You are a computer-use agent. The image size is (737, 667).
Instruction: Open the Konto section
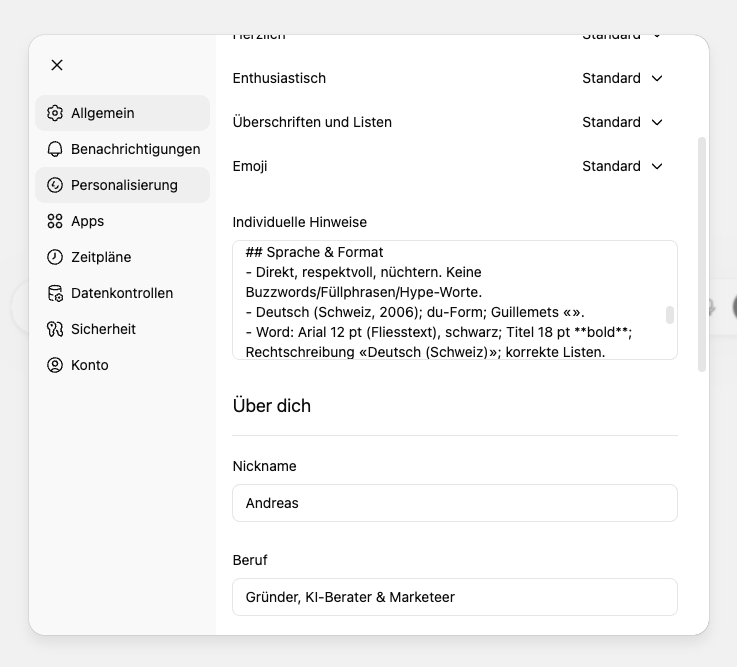[122, 365]
